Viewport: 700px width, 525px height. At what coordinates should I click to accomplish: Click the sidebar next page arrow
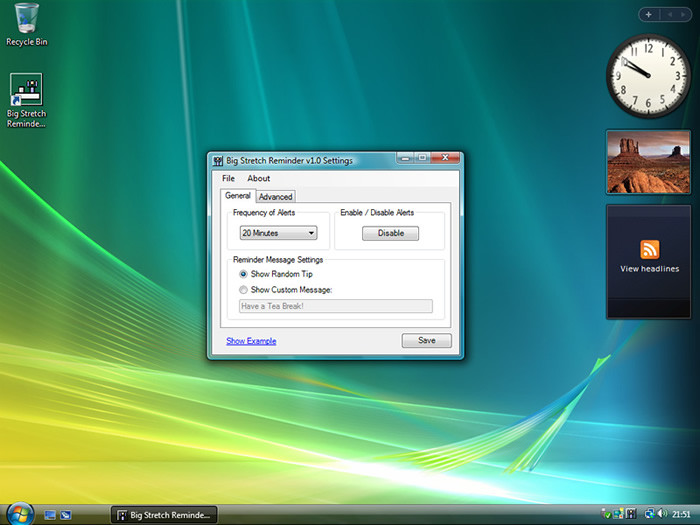point(683,15)
